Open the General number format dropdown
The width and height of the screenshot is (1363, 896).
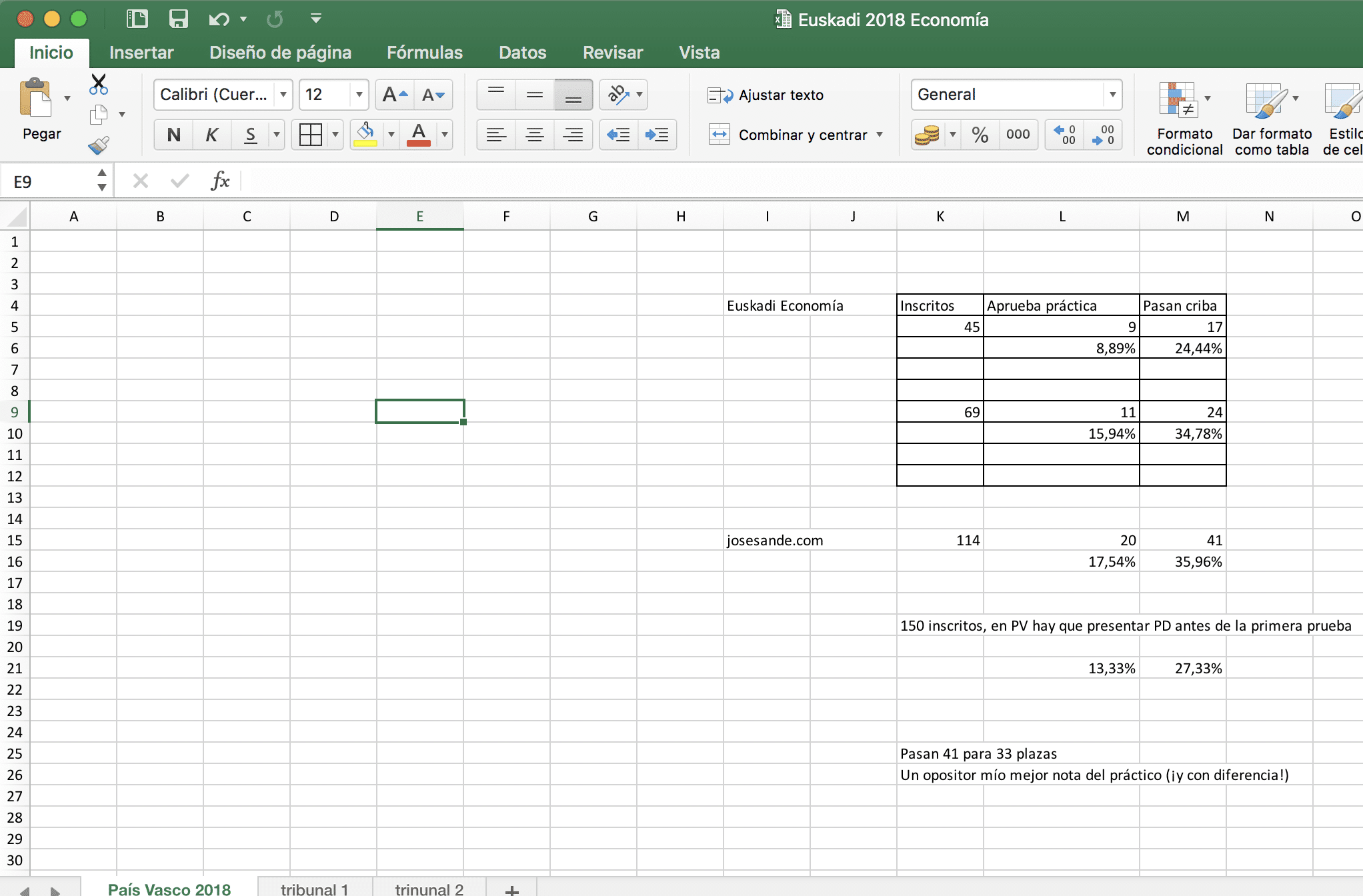tap(1112, 95)
